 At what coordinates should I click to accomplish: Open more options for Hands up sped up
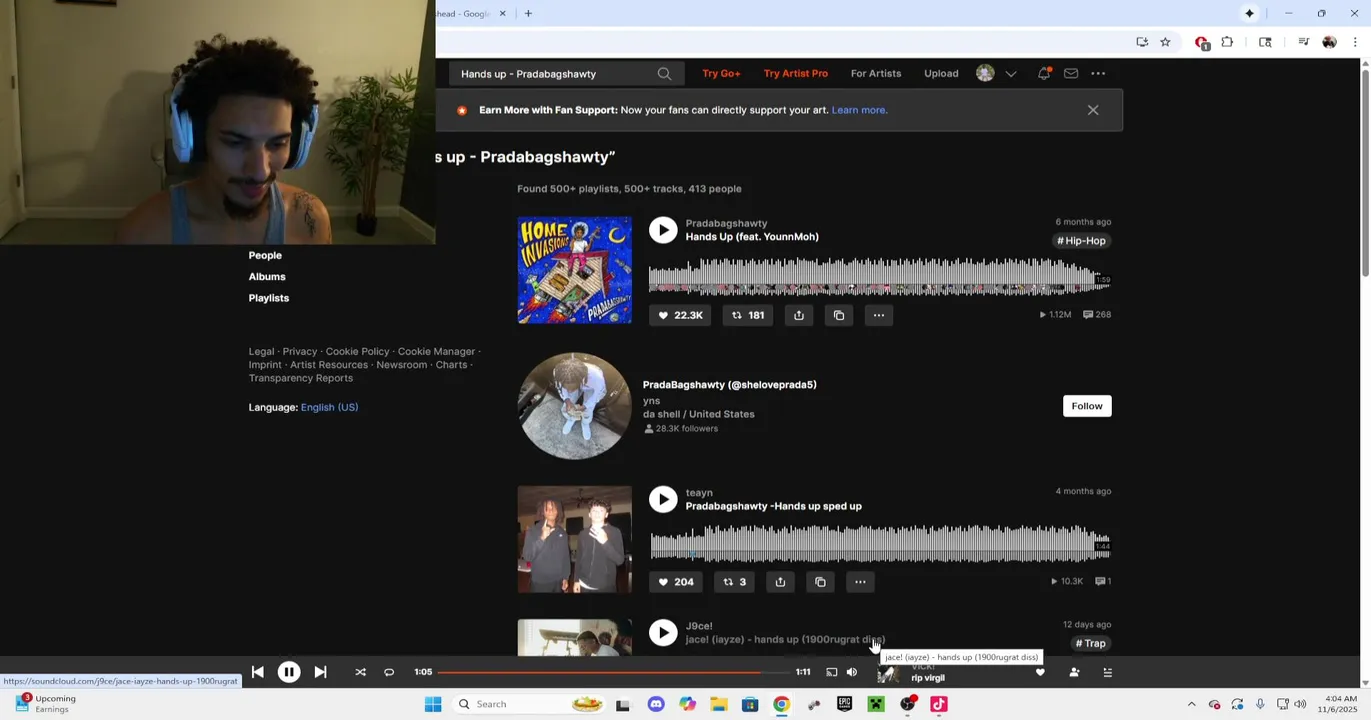click(x=860, y=582)
